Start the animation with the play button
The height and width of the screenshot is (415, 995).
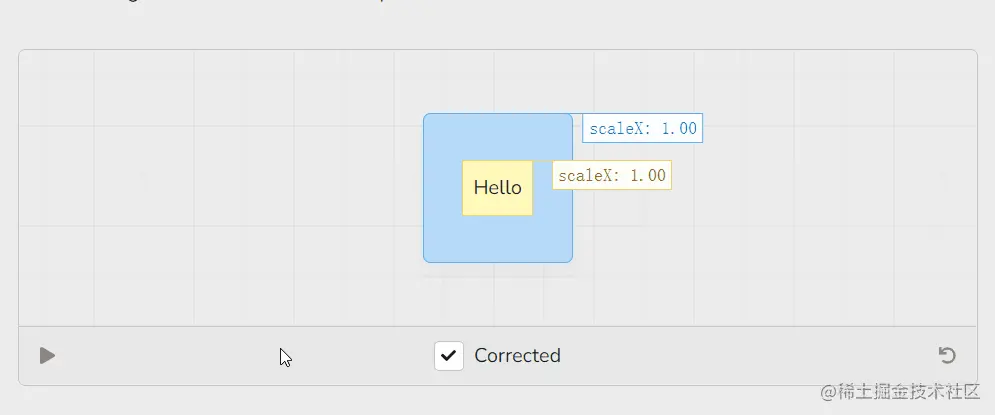(x=48, y=355)
